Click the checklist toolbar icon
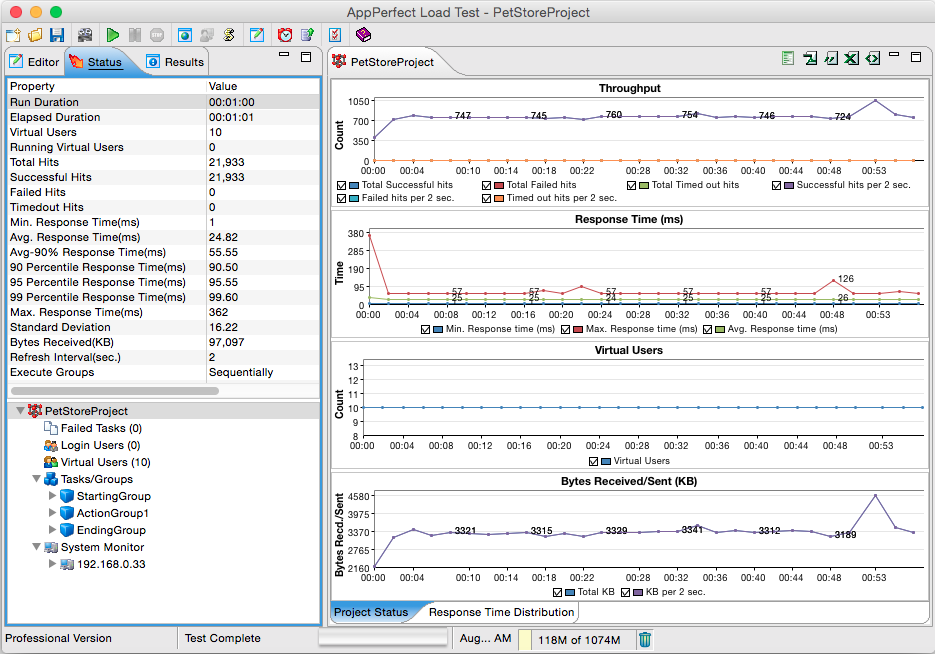 coord(335,35)
